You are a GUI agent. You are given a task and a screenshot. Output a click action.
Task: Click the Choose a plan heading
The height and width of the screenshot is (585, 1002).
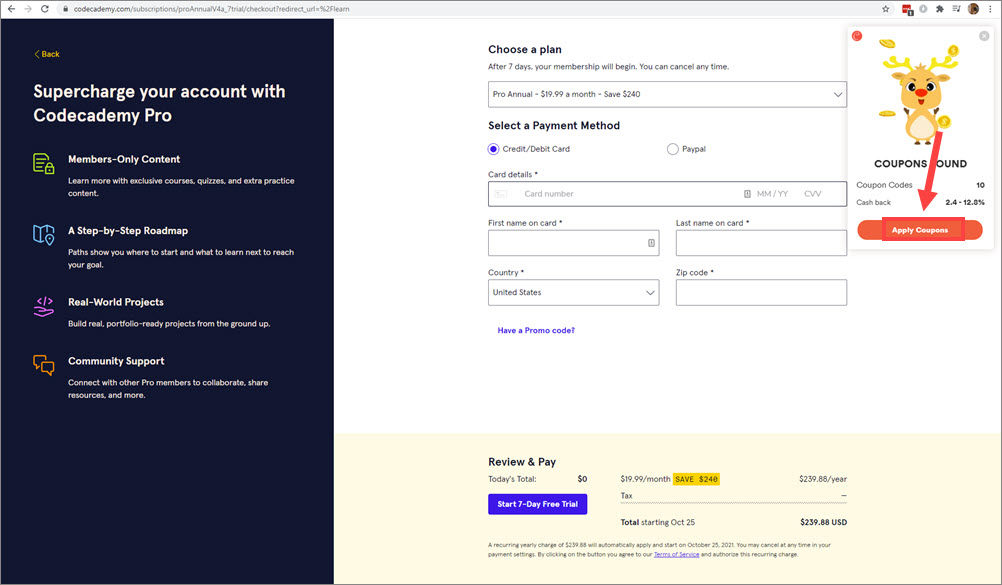point(525,49)
